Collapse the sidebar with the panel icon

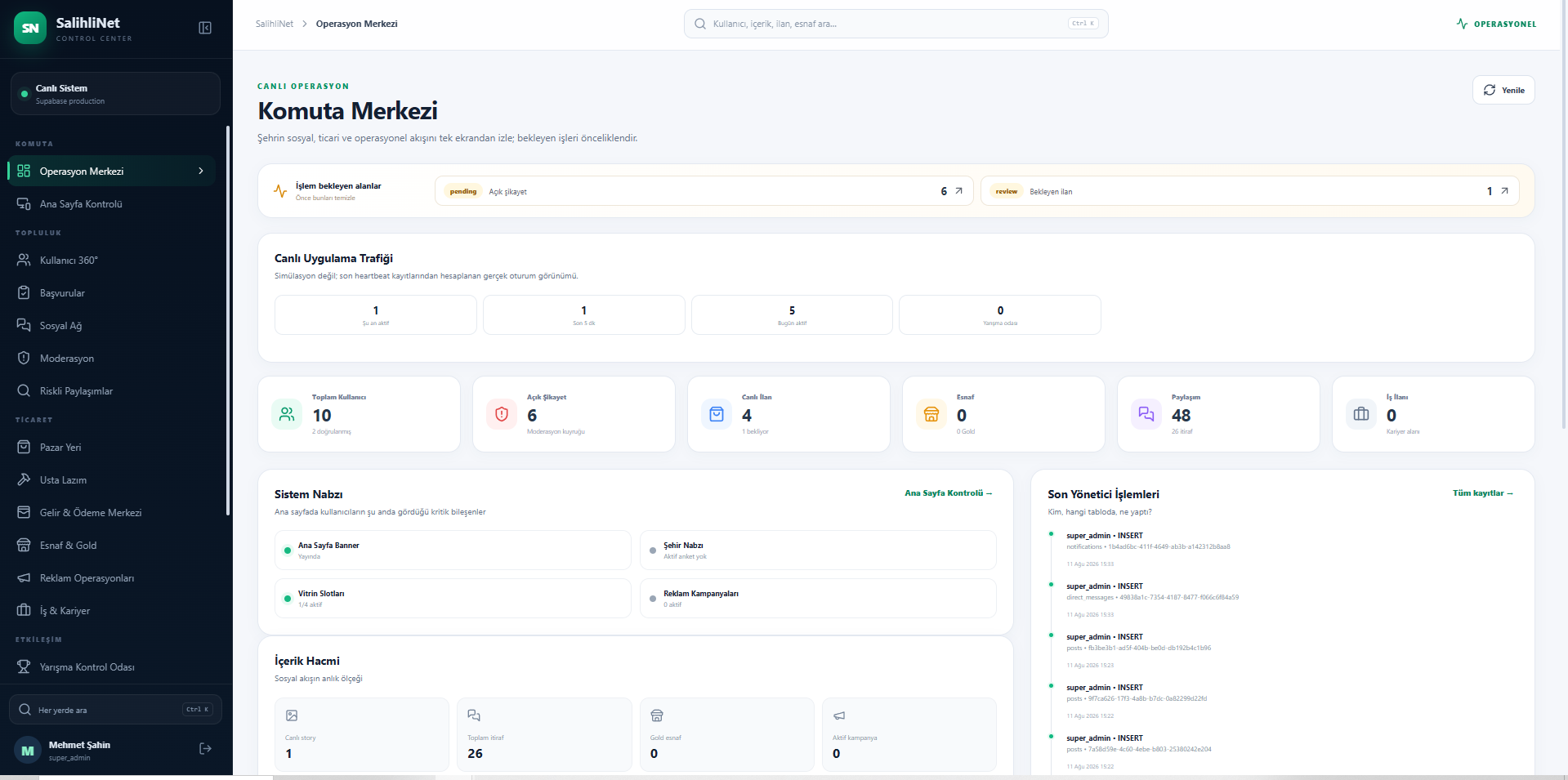205,28
